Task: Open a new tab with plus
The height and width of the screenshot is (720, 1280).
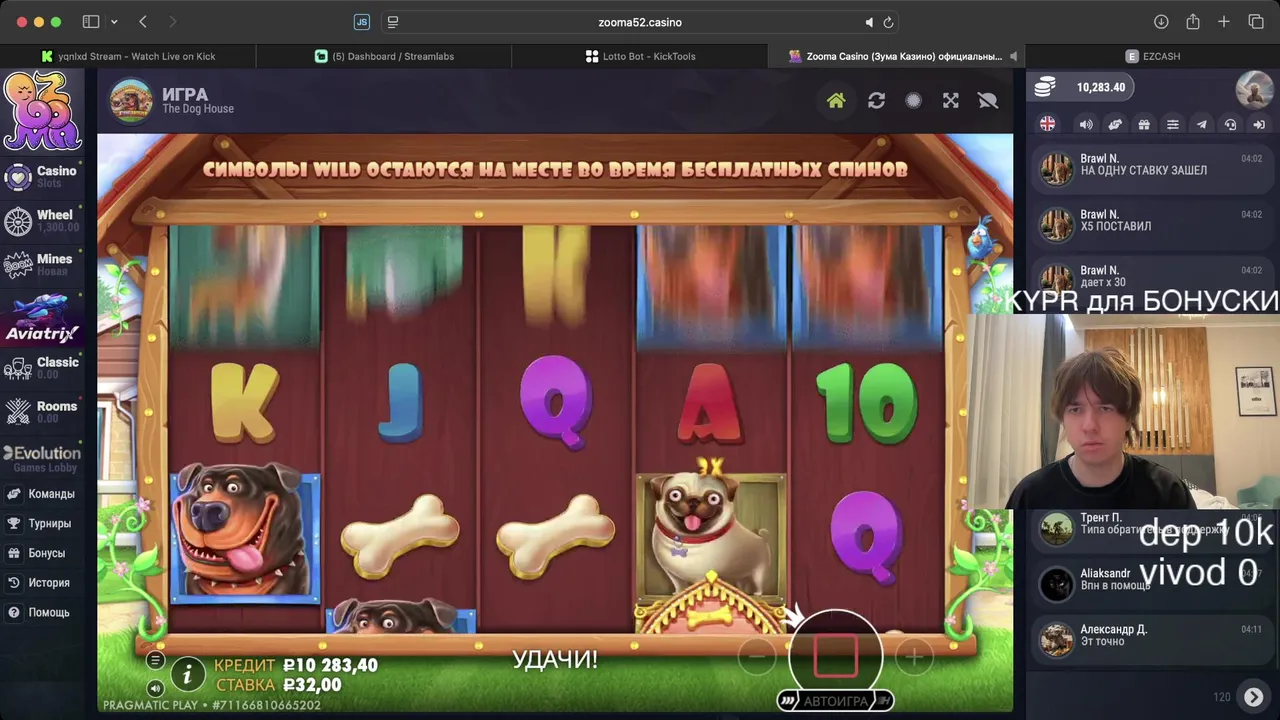Action: click(x=1224, y=22)
